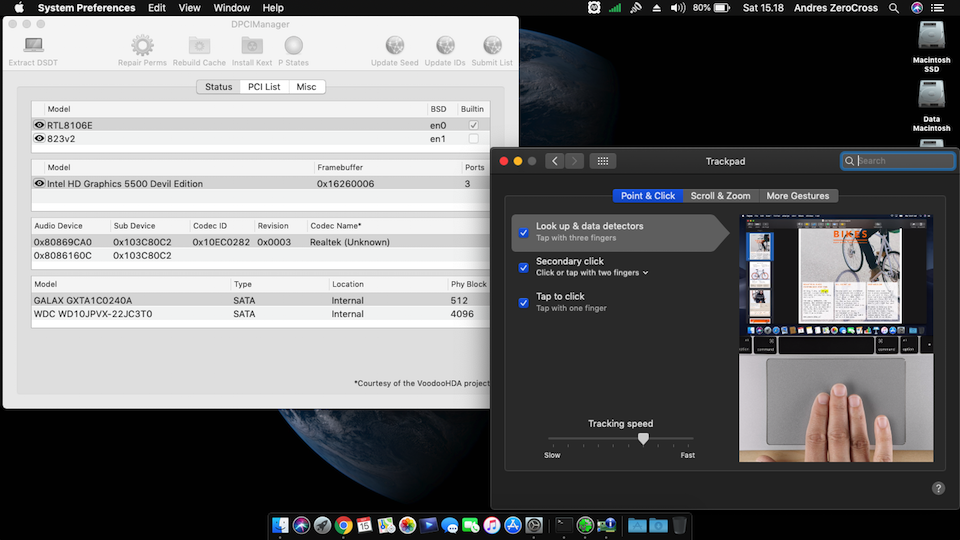The height and width of the screenshot is (540, 960).
Task: Open the Window menu in the menu bar
Action: pos(231,8)
